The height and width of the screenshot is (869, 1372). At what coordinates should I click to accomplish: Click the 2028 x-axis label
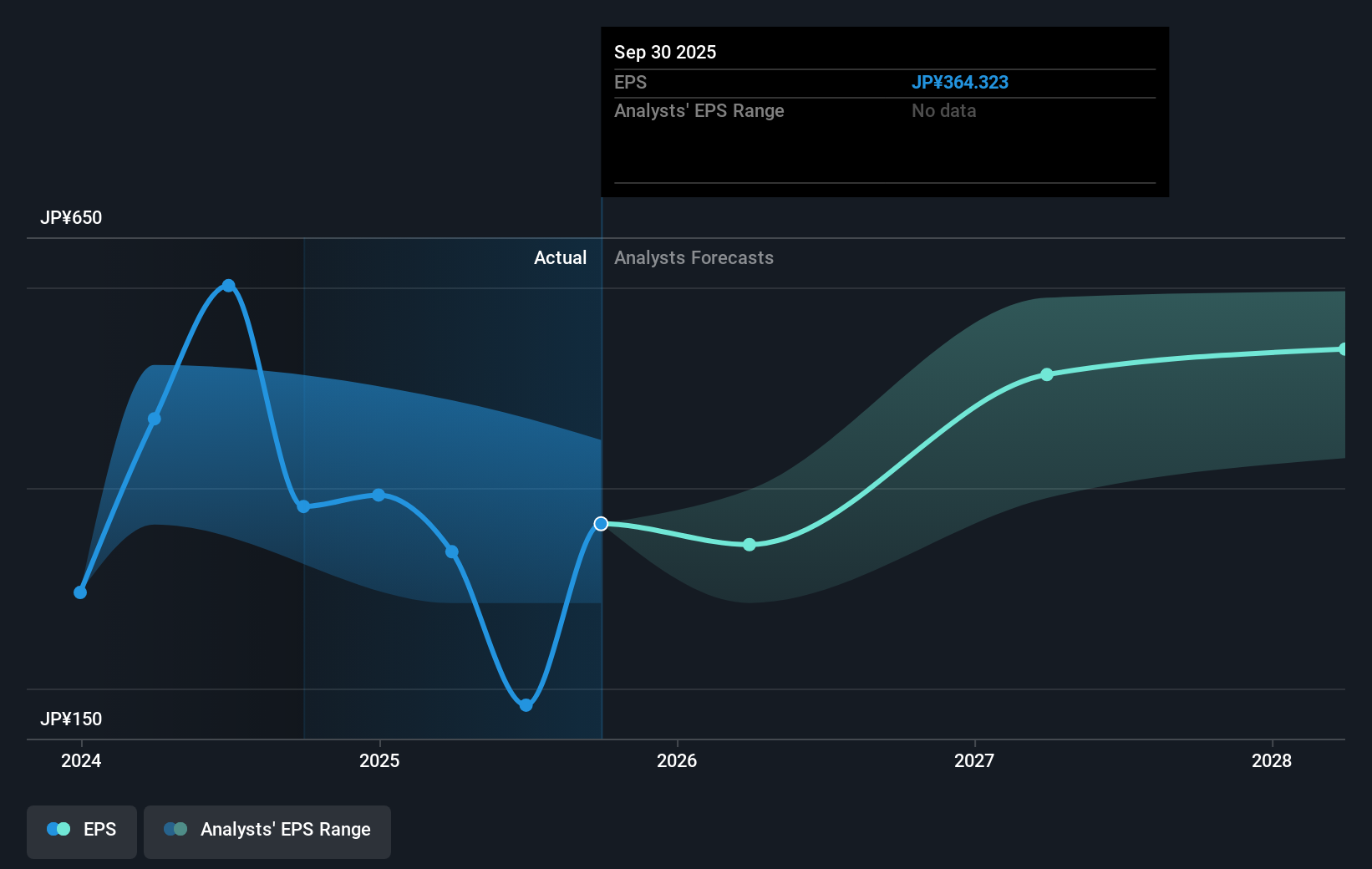point(1272,760)
